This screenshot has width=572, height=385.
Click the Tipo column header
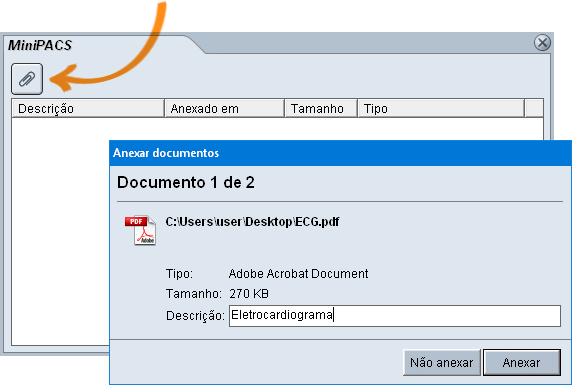441,109
